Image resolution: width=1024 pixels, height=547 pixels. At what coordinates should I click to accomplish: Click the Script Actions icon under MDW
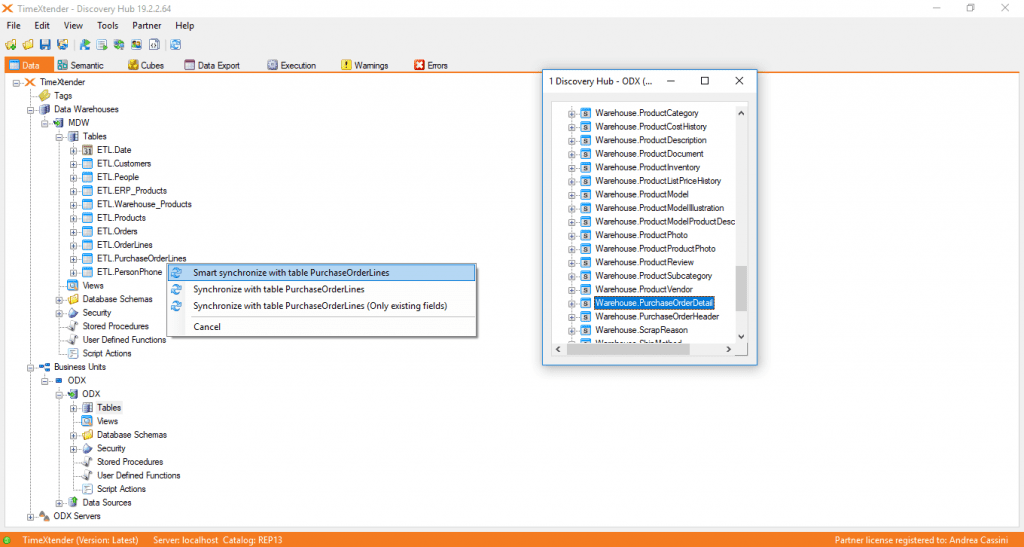73,354
